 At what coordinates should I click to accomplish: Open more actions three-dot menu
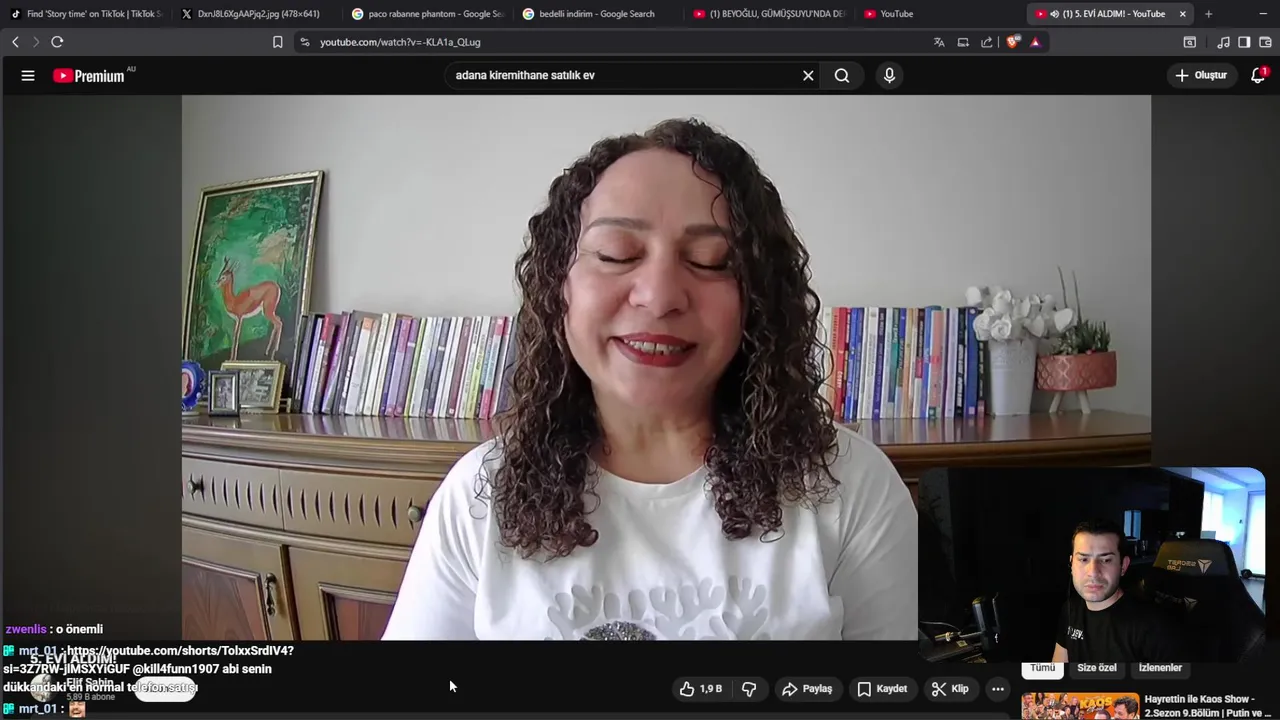coord(997,689)
